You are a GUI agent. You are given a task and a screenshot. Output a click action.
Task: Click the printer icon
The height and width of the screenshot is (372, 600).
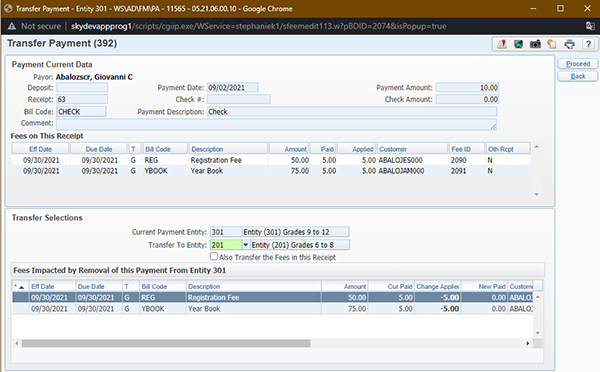pos(569,44)
